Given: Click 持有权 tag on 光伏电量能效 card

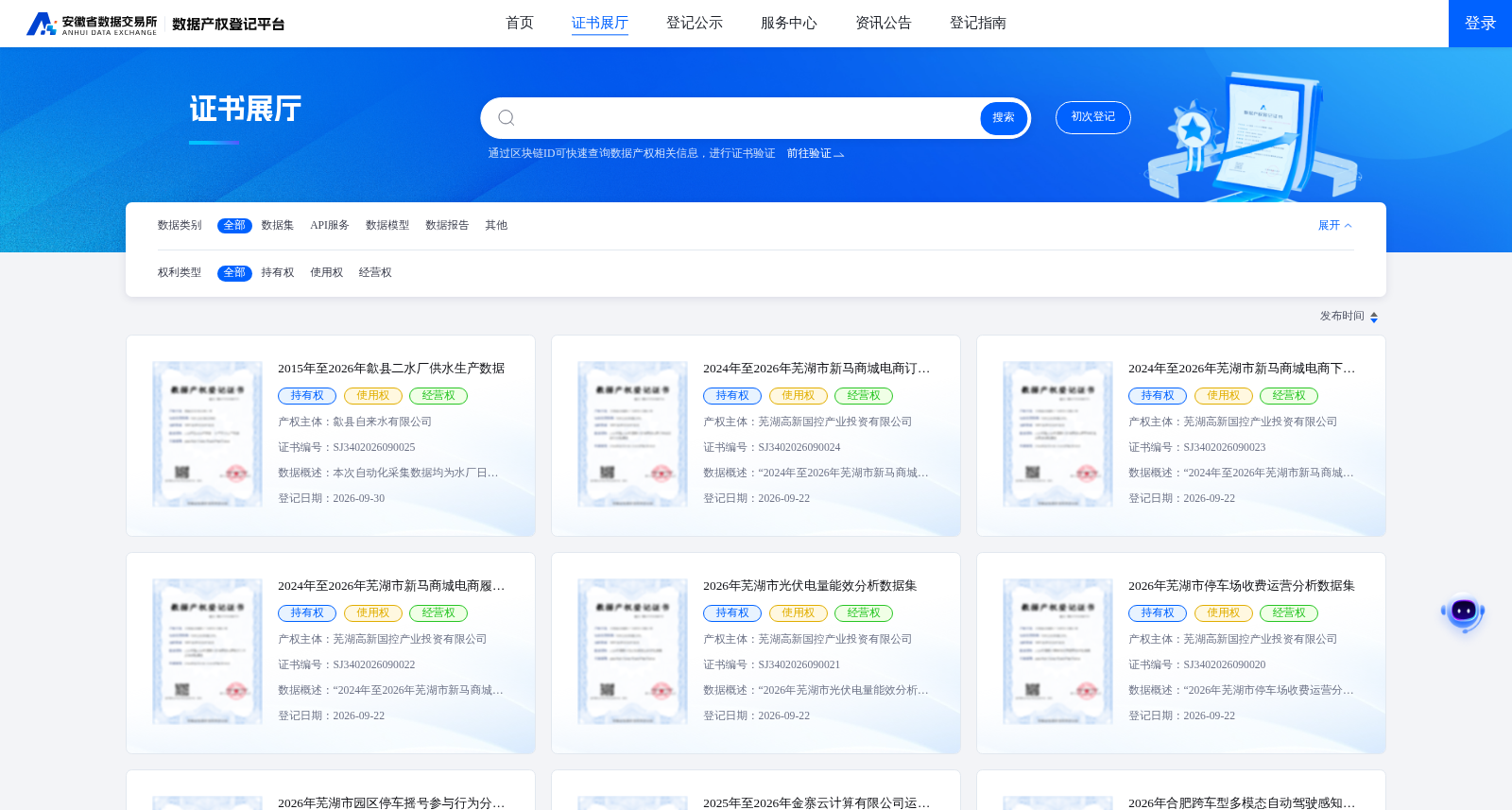Looking at the screenshot, I should 732,613.
